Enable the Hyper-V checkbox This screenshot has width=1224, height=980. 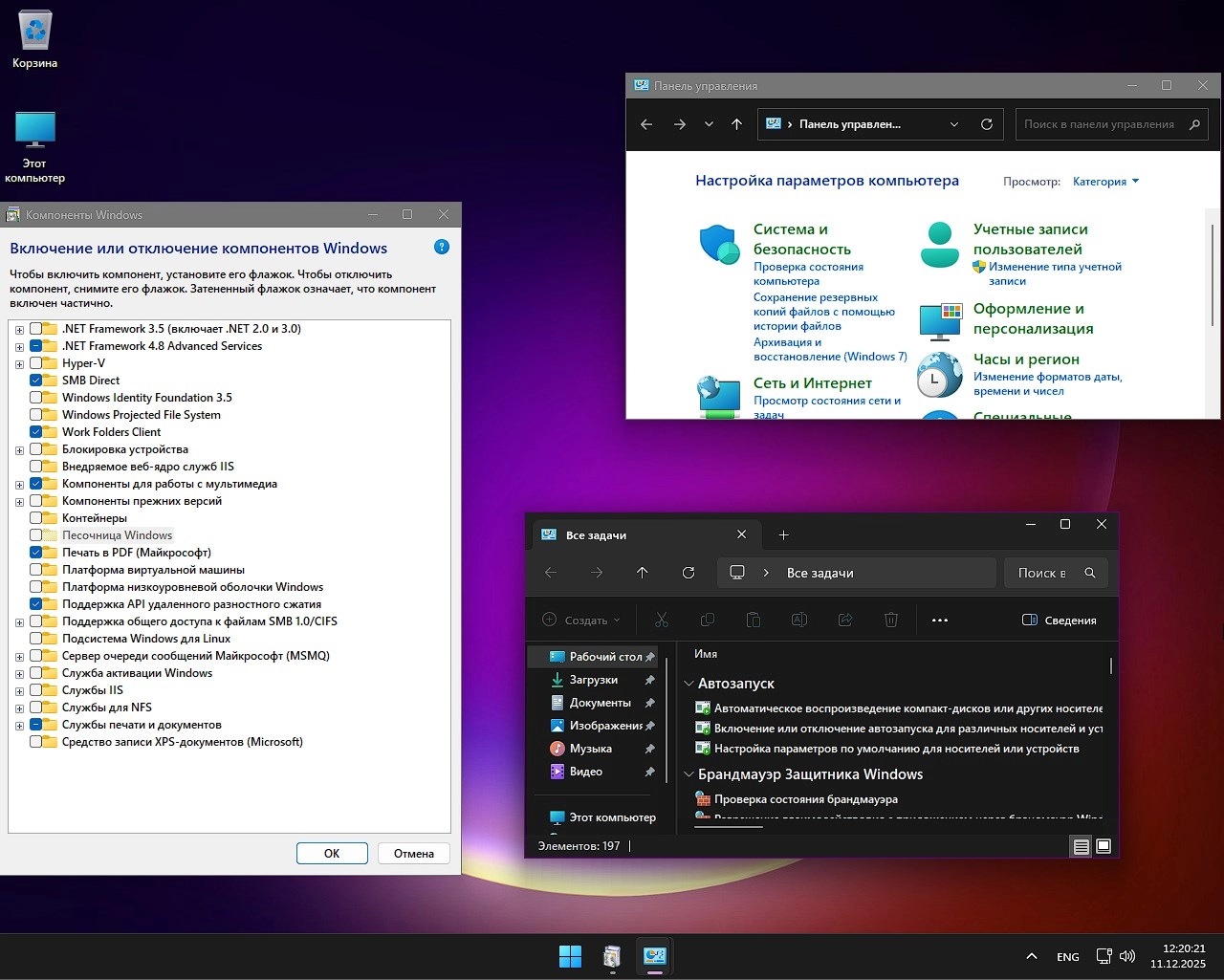[36, 363]
